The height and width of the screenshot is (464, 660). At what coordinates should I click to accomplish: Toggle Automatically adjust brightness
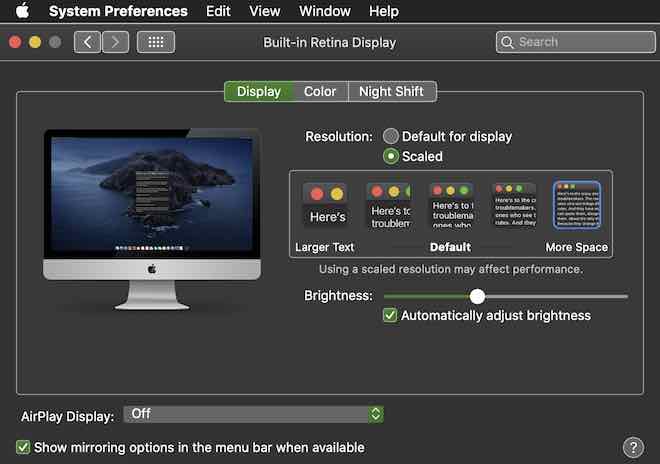click(x=390, y=315)
